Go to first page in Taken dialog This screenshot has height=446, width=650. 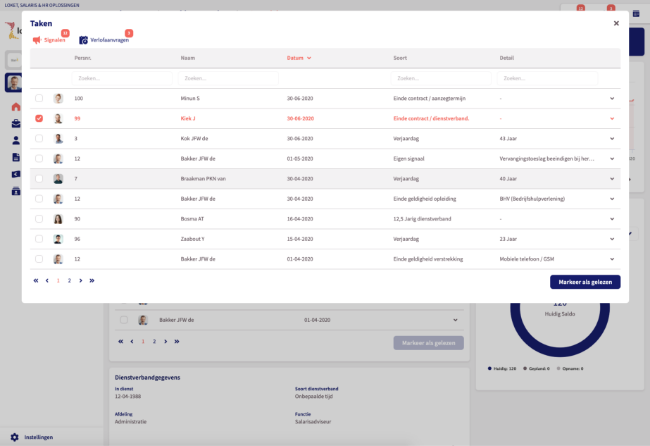tap(36, 281)
